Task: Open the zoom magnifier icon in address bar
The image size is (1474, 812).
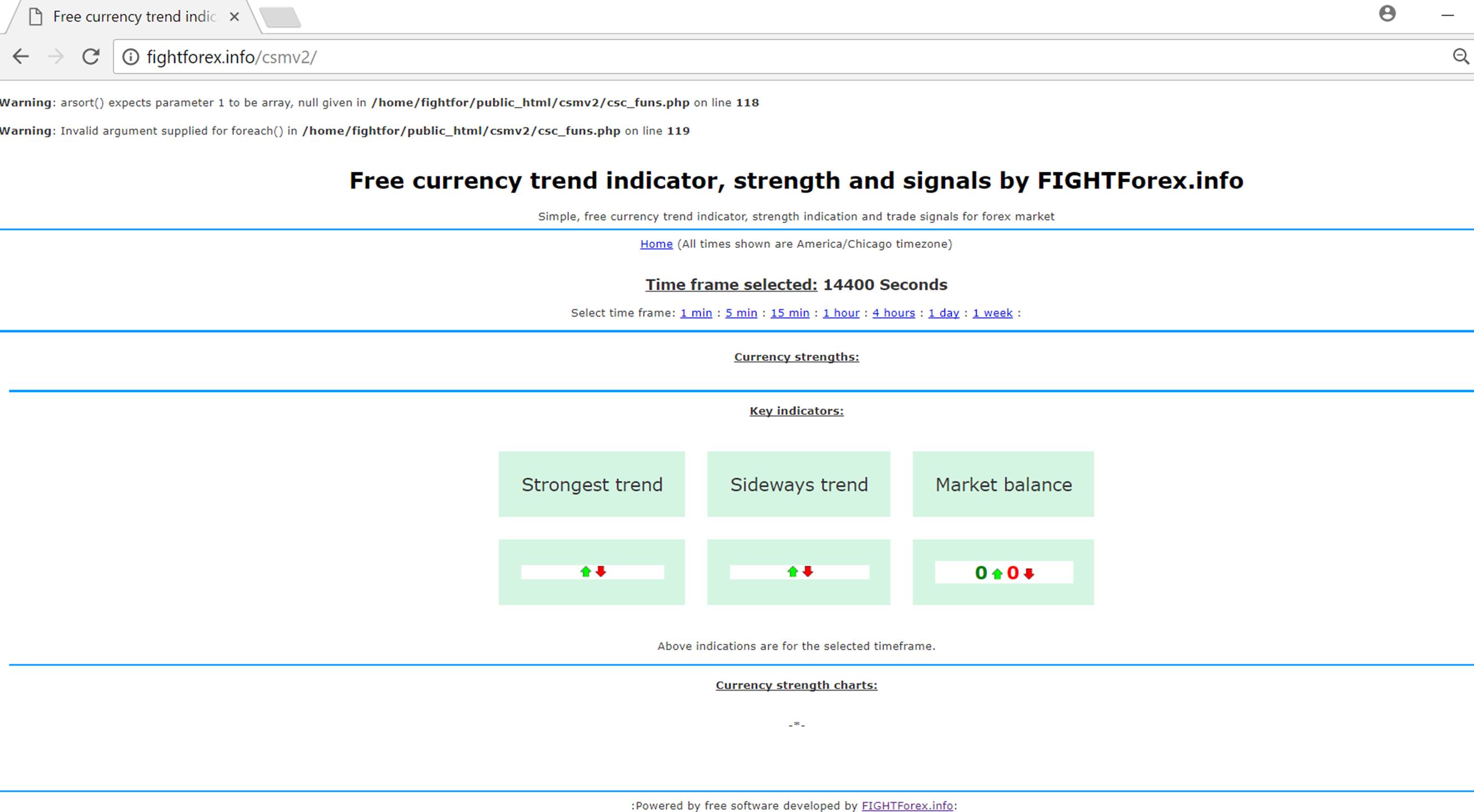Action: 1461,57
